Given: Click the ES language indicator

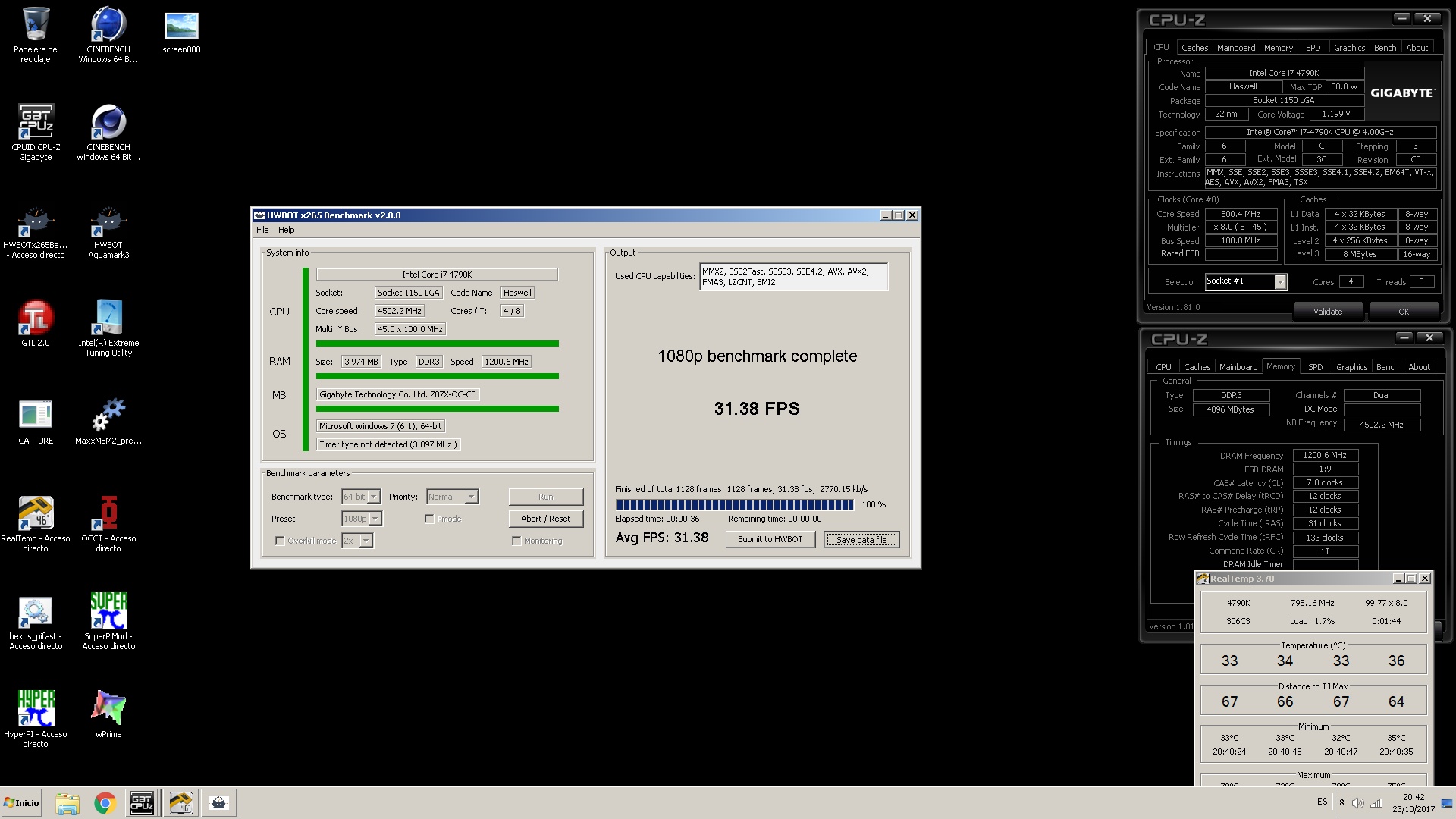Looking at the screenshot, I should 1323,802.
